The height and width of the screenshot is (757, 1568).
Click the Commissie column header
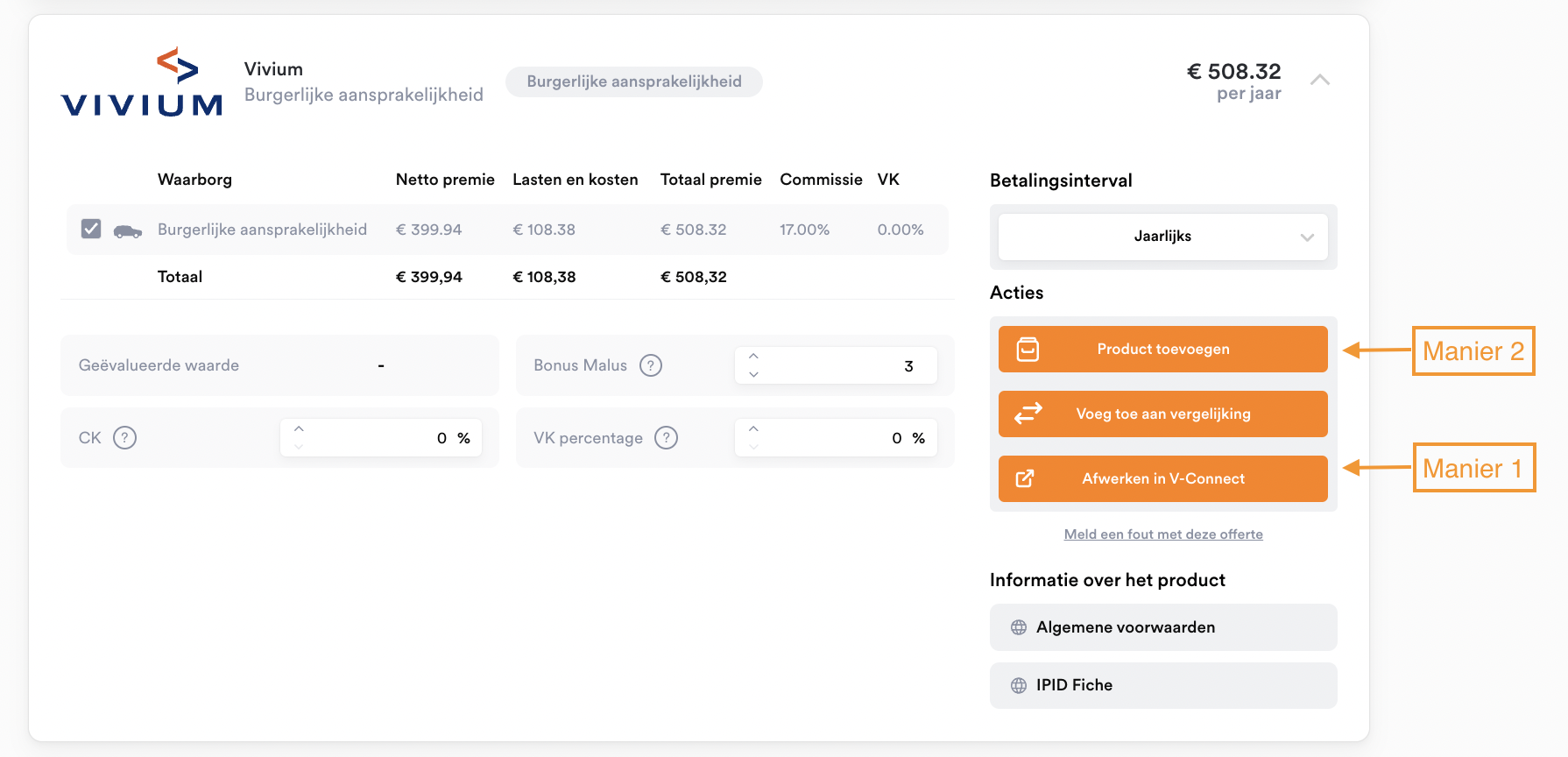(x=821, y=180)
